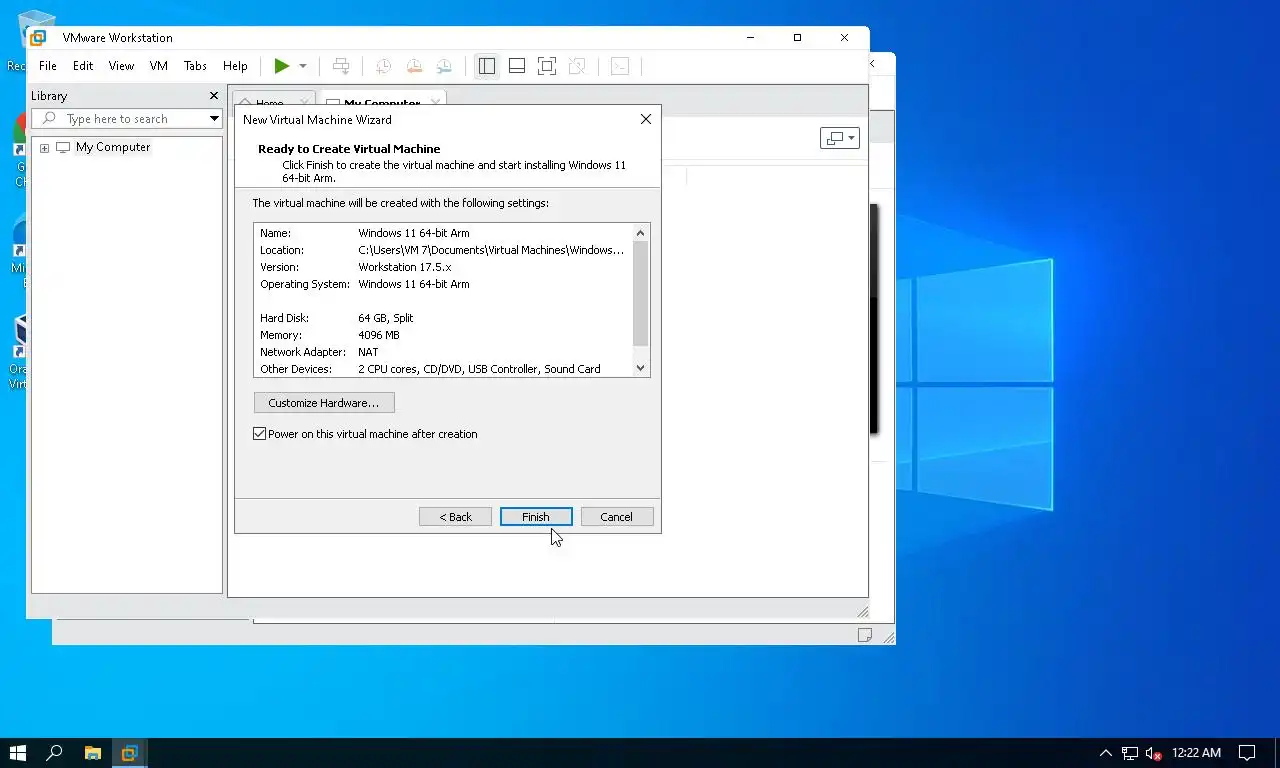
Task: Click the VMware Workstation title bar logo
Action: click(x=38, y=38)
